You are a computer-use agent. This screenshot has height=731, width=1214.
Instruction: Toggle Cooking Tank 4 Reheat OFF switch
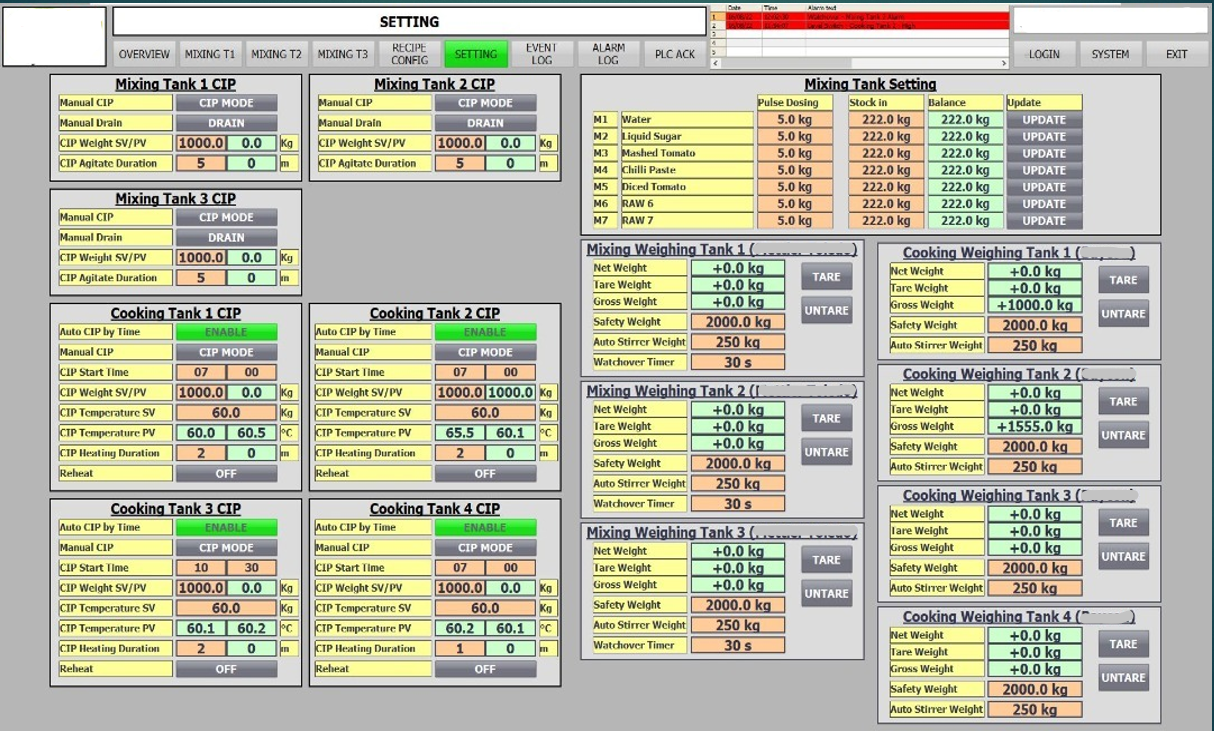pos(485,669)
